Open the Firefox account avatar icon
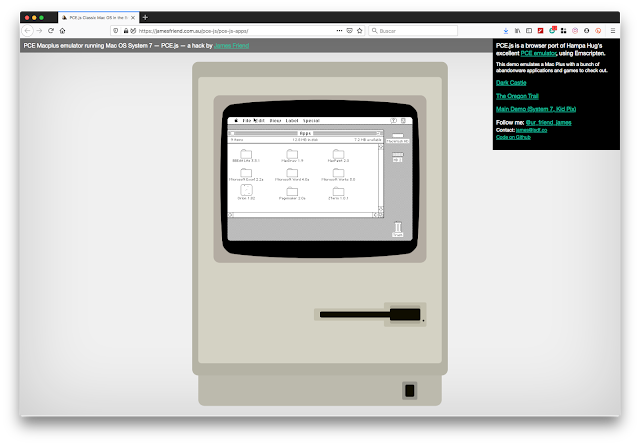 tap(587, 31)
